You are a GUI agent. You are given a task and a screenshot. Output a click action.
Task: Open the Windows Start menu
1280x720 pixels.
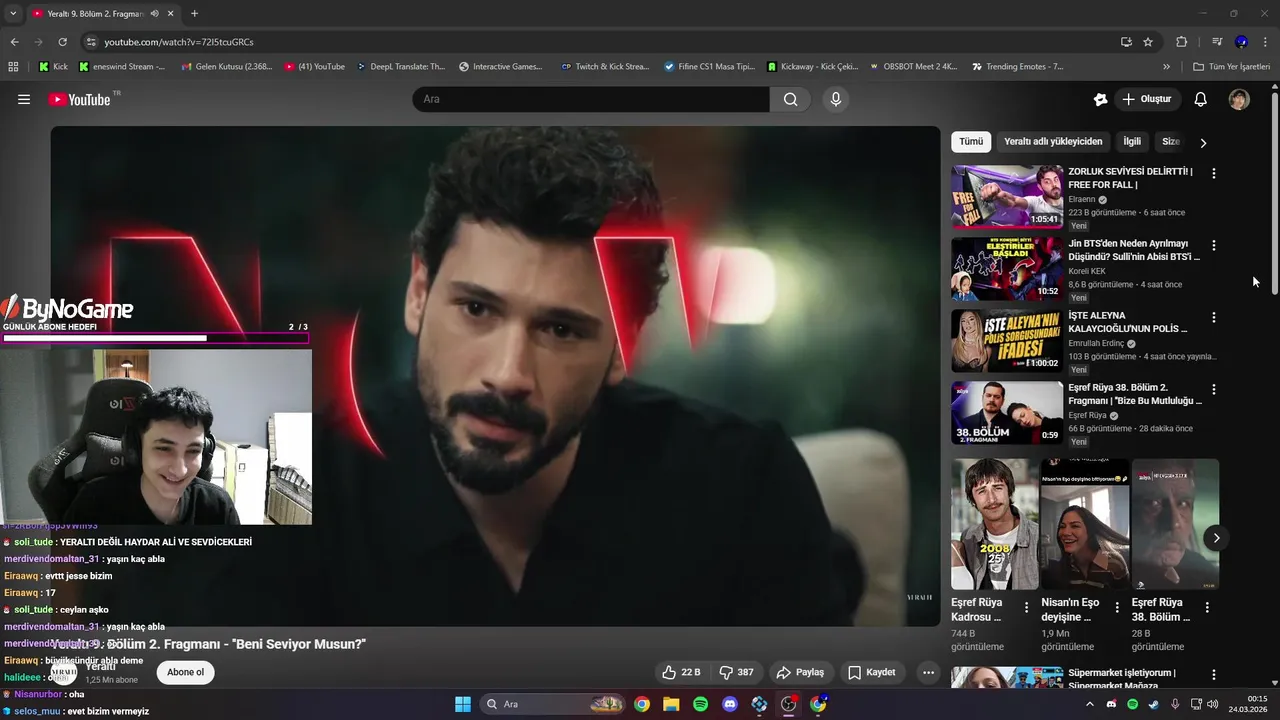pos(463,704)
